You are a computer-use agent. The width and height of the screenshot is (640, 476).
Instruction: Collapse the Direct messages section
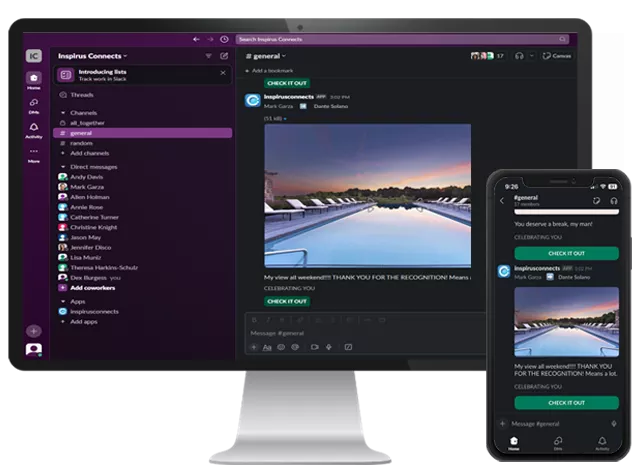pos(62,166)
